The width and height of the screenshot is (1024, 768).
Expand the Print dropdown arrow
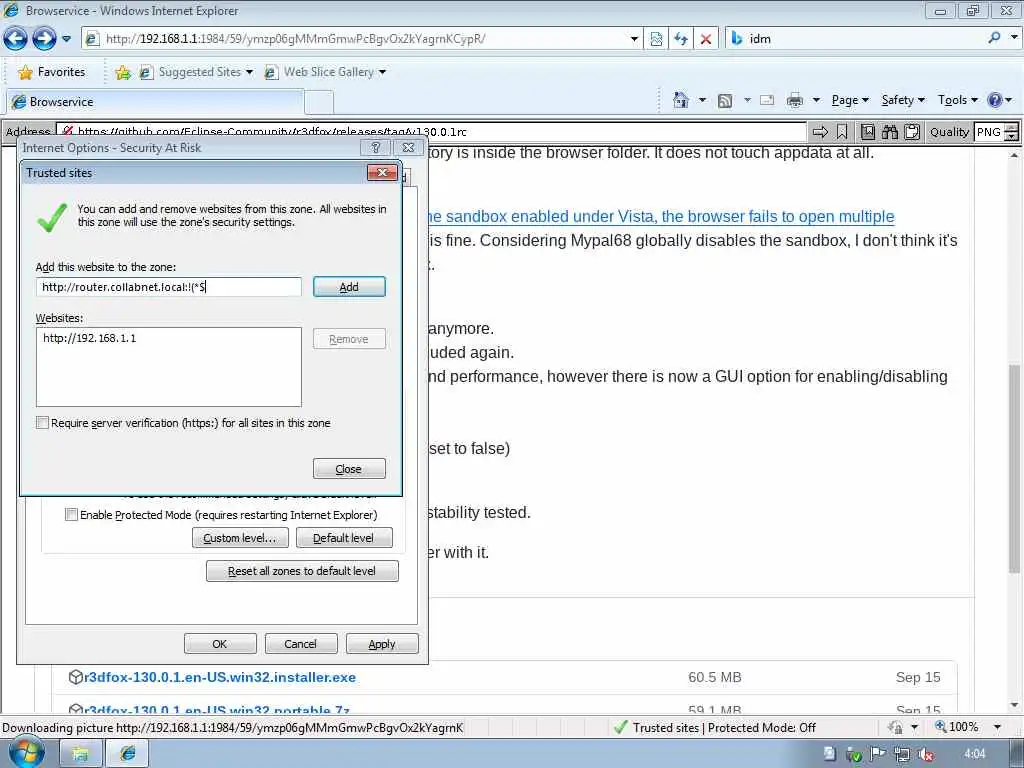coord(816,100)
